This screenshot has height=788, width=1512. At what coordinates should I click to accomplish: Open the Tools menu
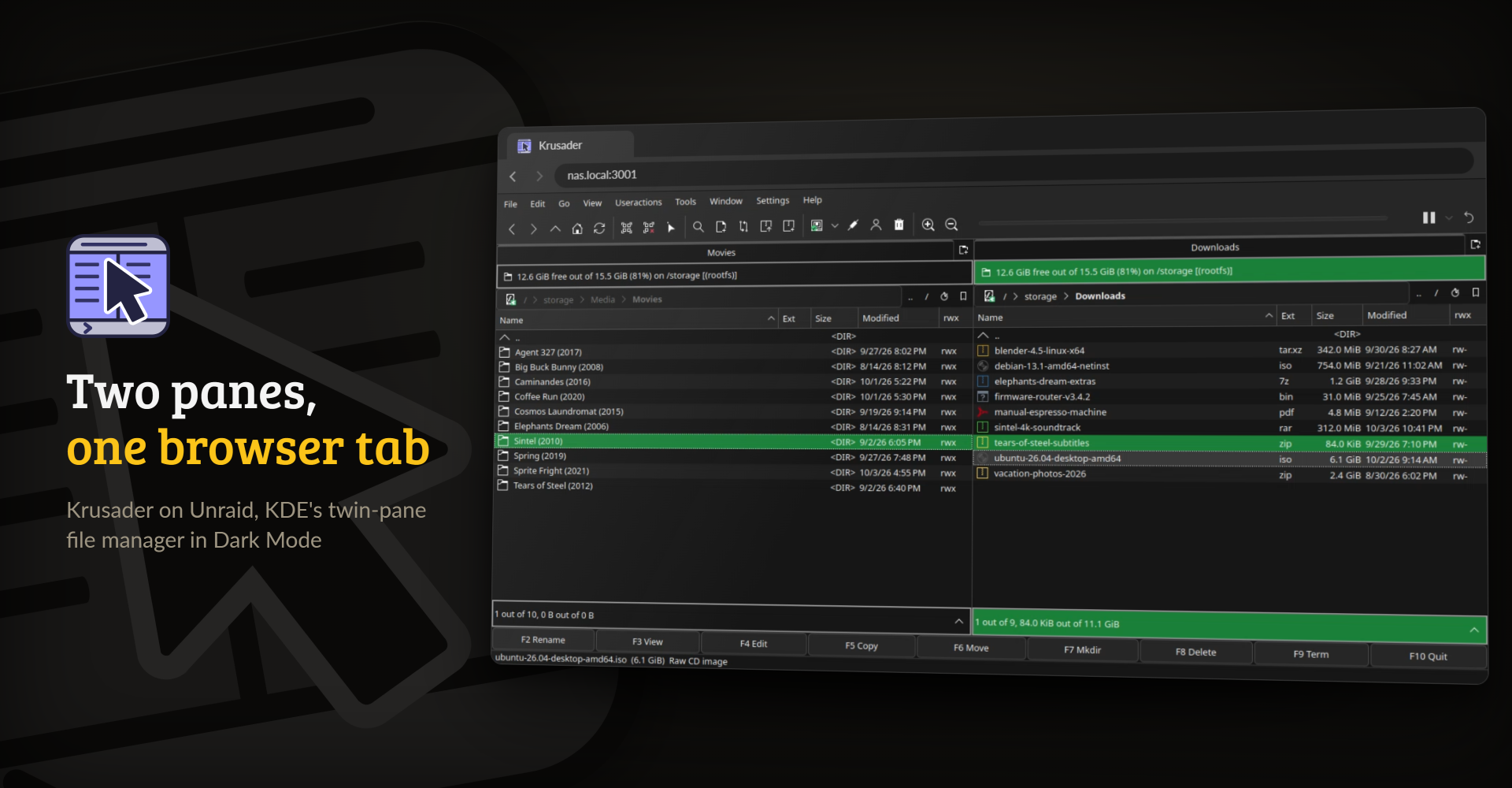pos(685,202)
